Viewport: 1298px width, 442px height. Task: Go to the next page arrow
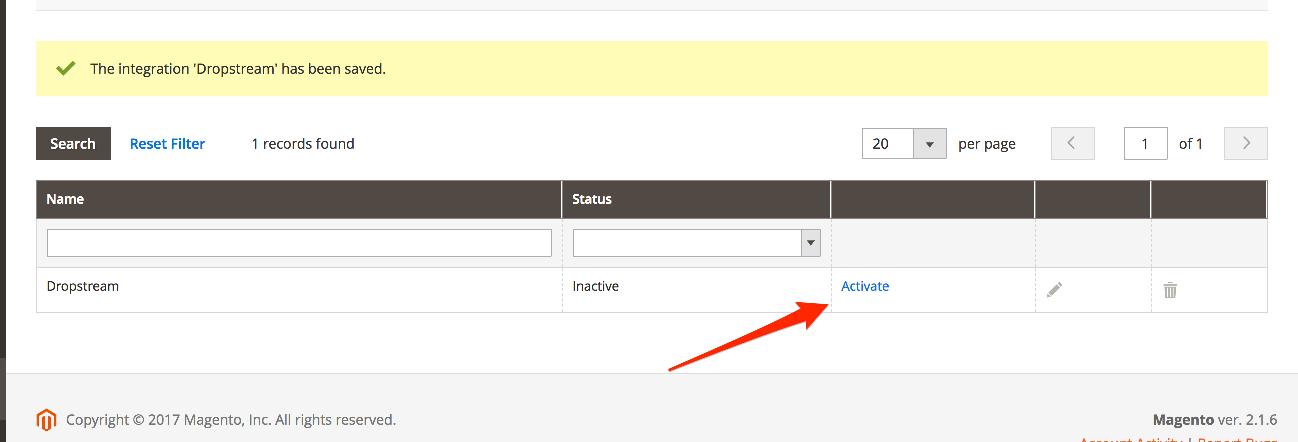1246,144
